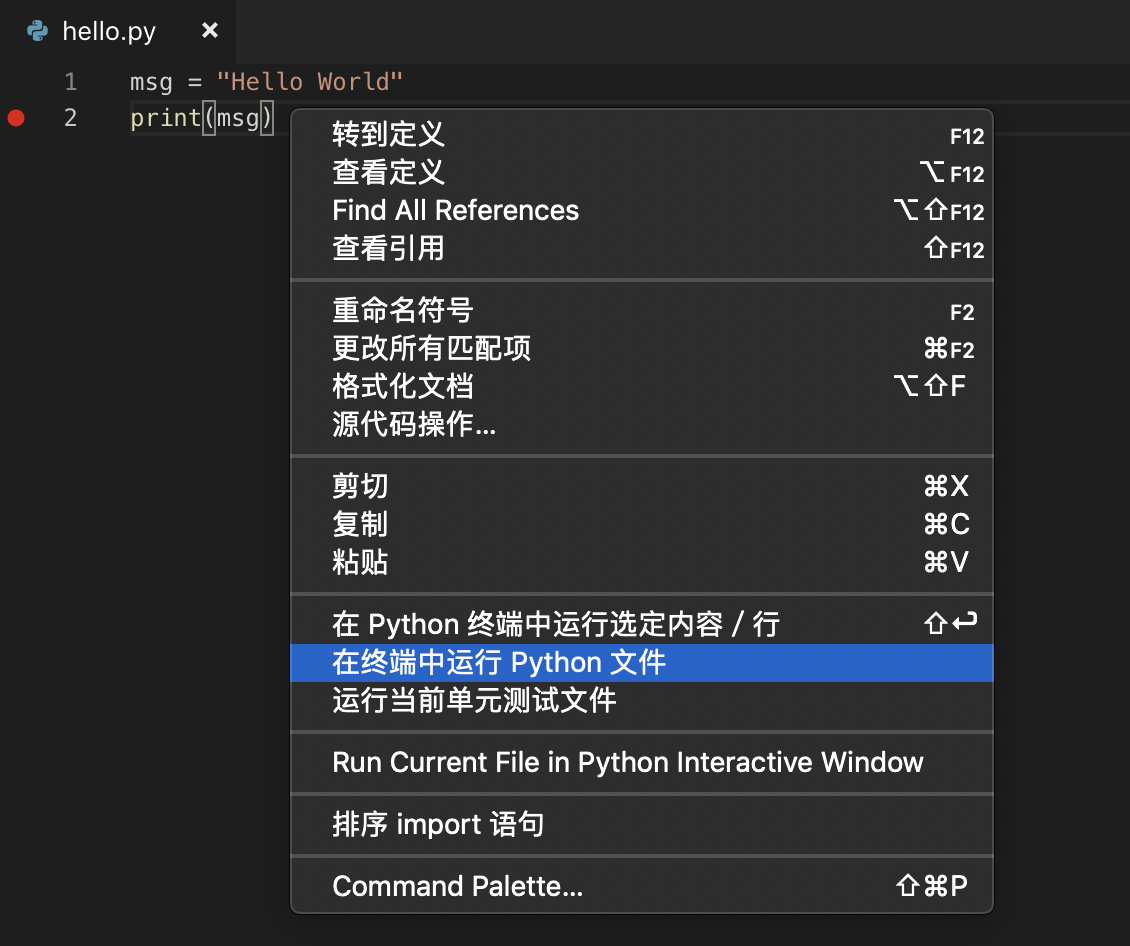Choose 重命名符号 menu entry
The width and height of the screenshot is (1130, 946).
641,311
